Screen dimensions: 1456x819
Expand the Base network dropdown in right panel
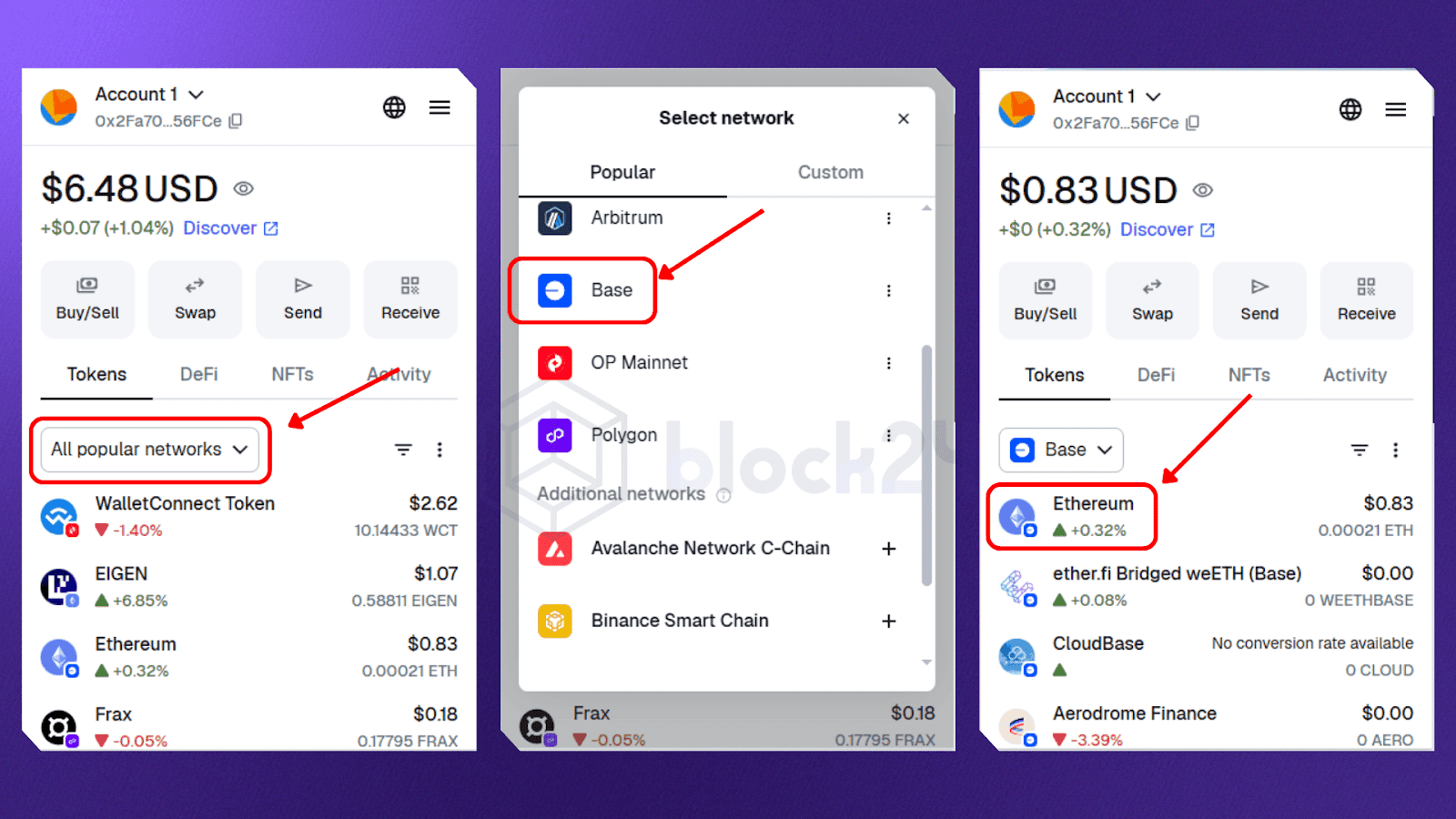click(x=1061, y=450)
